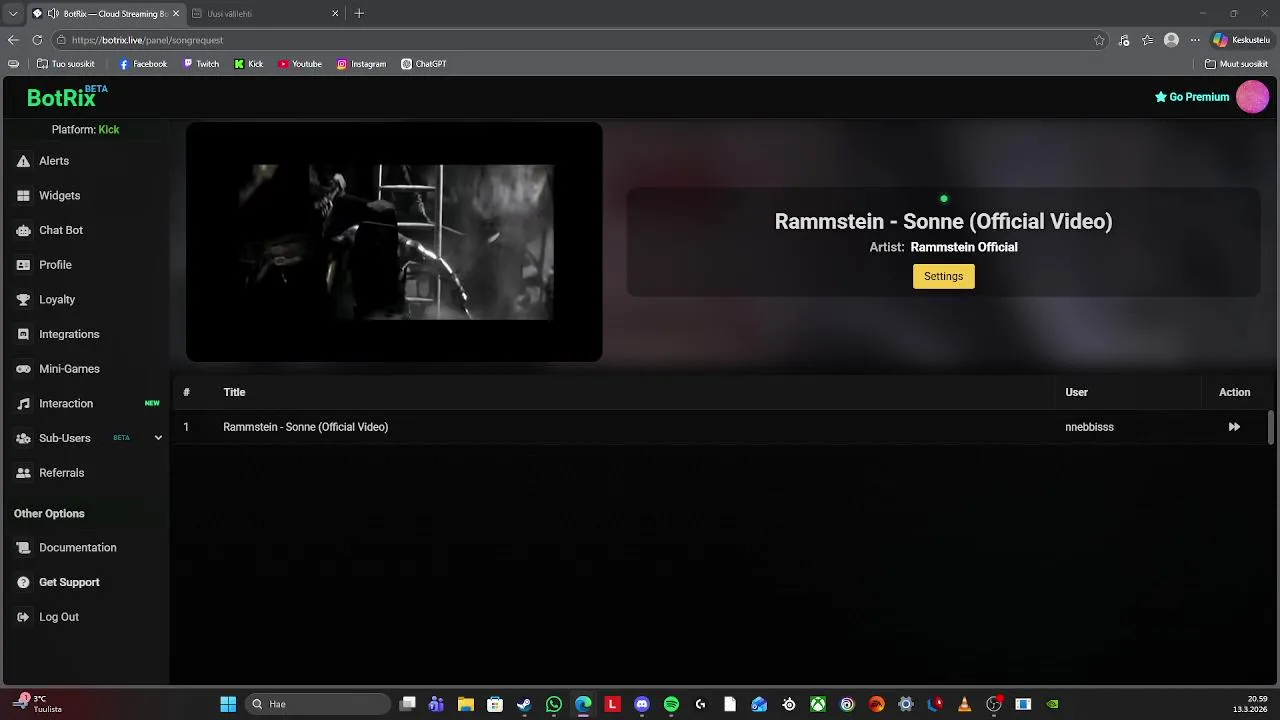Click the Rammstein video player thumbnail

(x=394, y=242)
